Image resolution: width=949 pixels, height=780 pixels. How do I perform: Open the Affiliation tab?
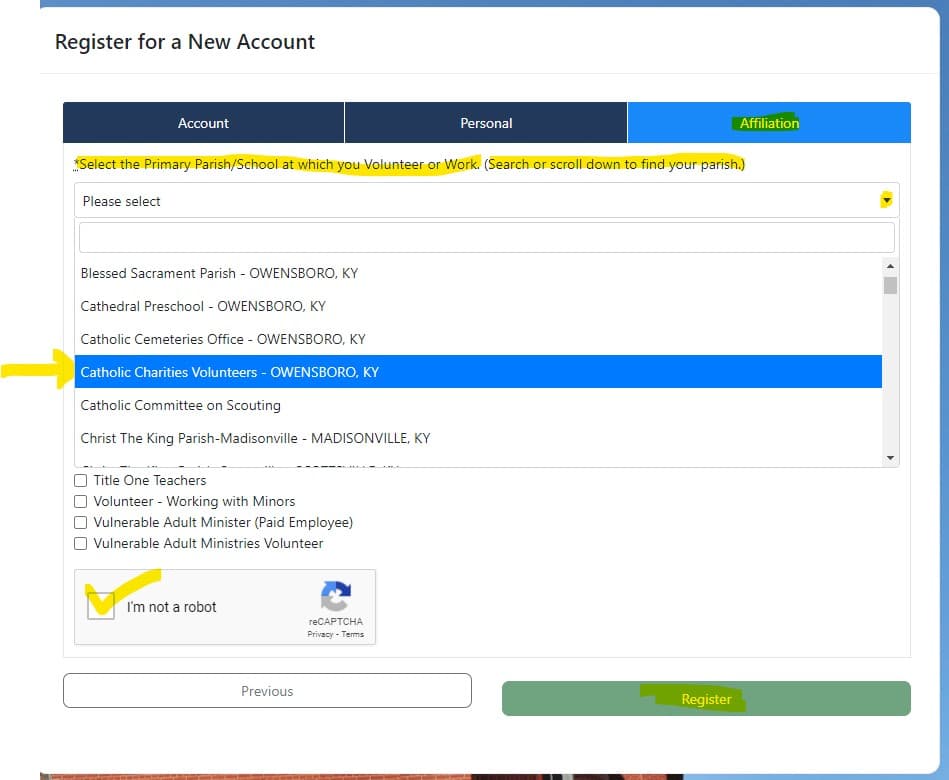tap(769, 123)
